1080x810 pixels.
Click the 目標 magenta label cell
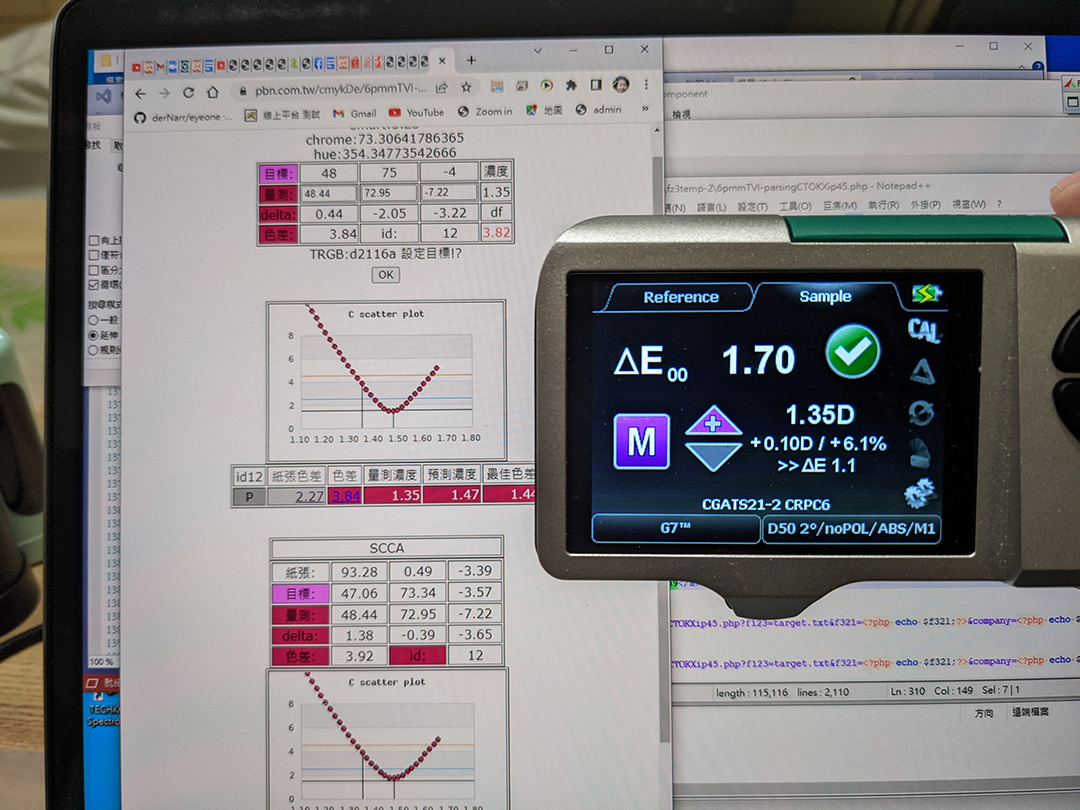coord(278,174)
